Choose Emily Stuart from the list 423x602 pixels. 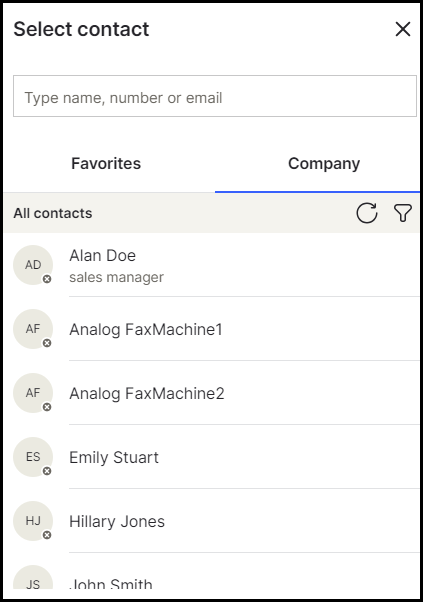pyautogui.click(x=212, y=457)
